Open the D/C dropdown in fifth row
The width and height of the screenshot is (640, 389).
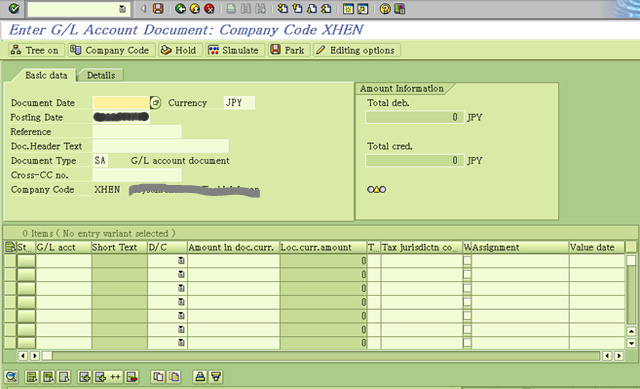[181, 316]
